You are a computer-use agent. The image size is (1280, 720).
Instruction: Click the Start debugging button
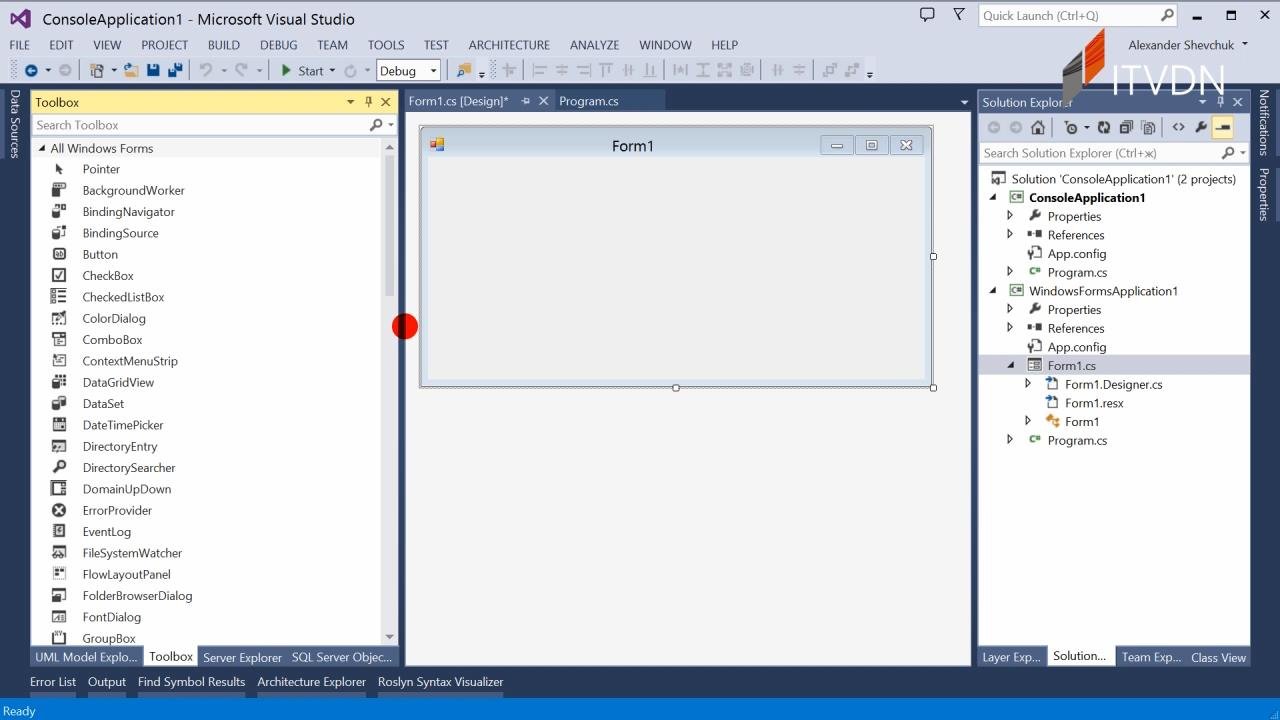[302, 71]
